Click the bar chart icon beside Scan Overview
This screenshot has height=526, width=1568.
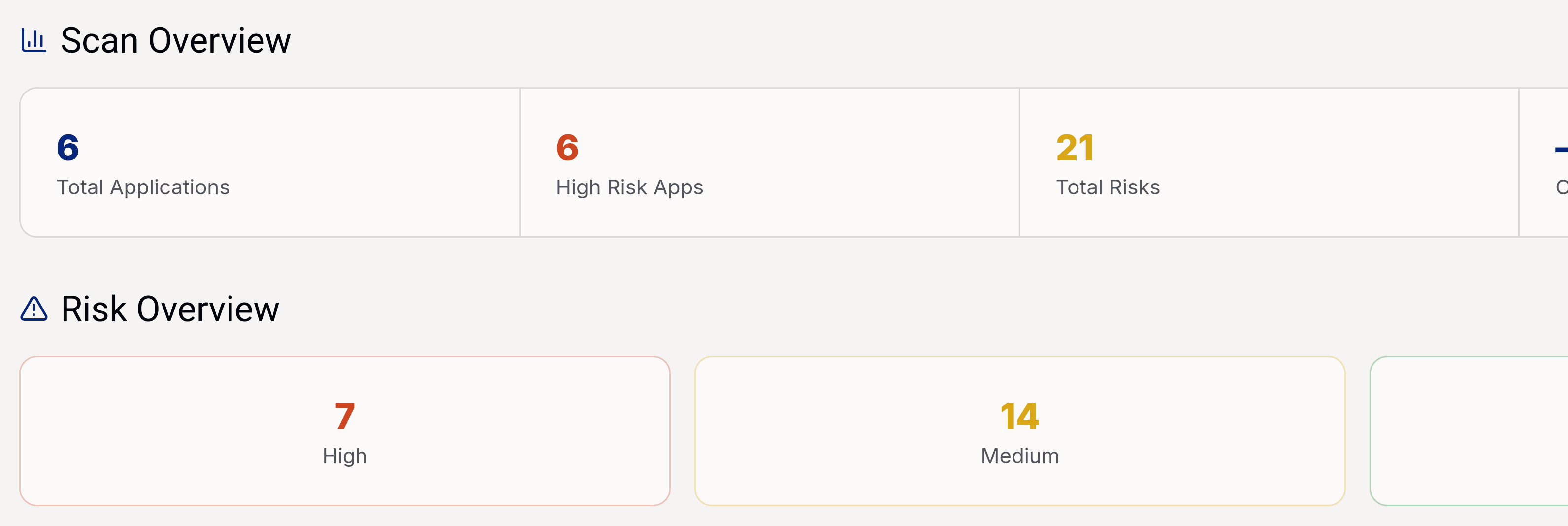[x=33, y=41]
